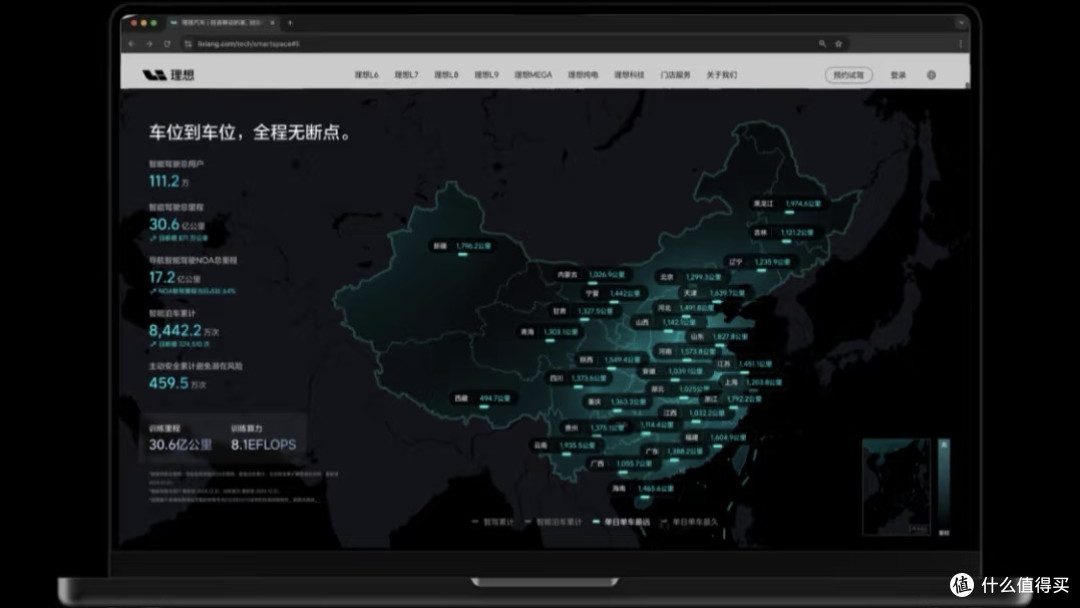This screenshot has width=1080, height=608.
Task: Click the 内蒙古 1,026.9公里 map label
Action: click(x=591, y=275)
